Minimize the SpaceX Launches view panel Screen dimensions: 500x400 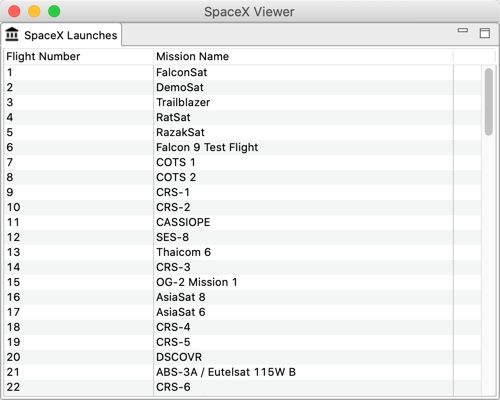point(463,30)
